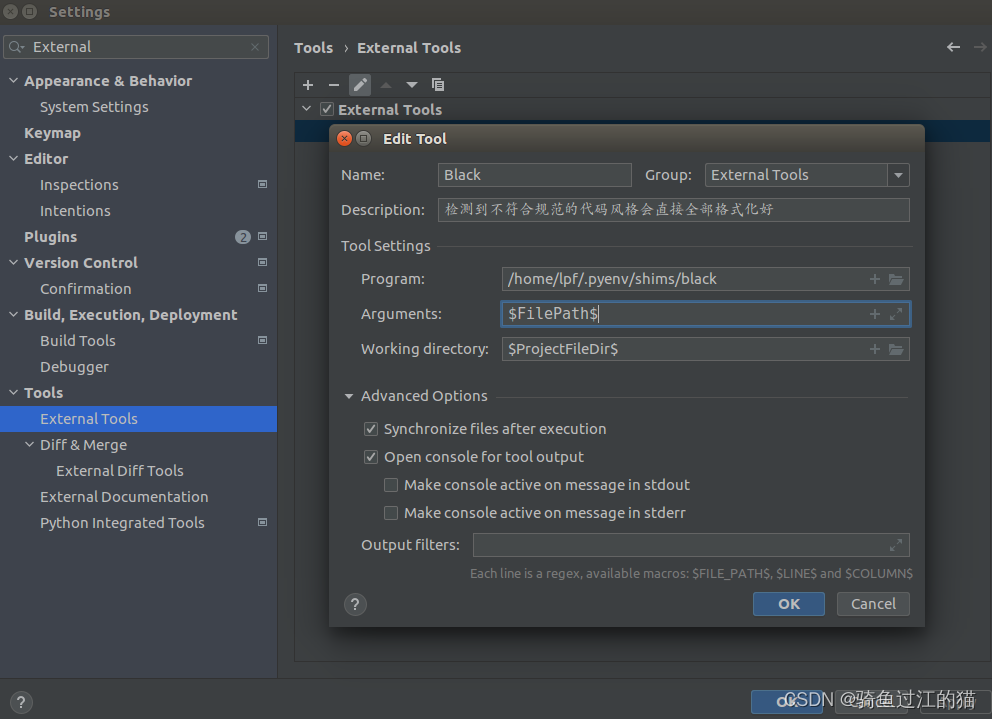Move tool down with down arrow icon
Screen dimensions: 992x719
tap(412, 85)
